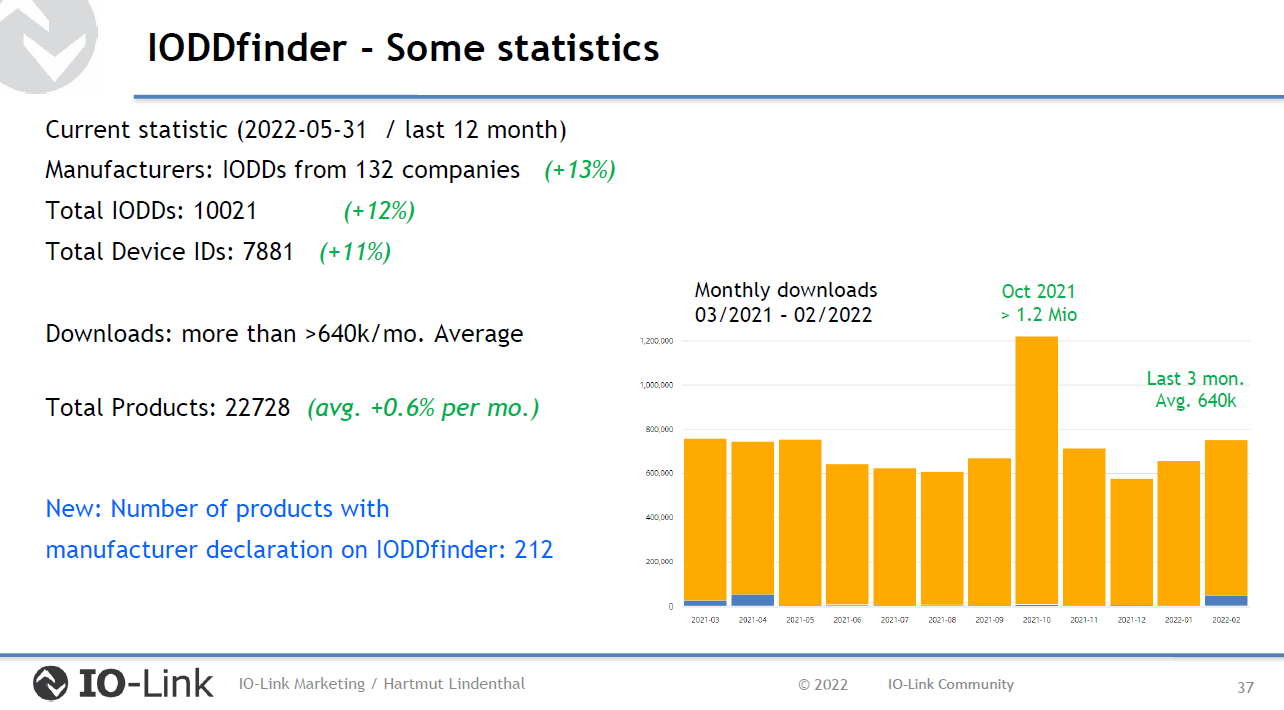Click the orange bar for 2022-02
The height and width of the screenshot is (710, 1284).
click(x=1227, y=518)
